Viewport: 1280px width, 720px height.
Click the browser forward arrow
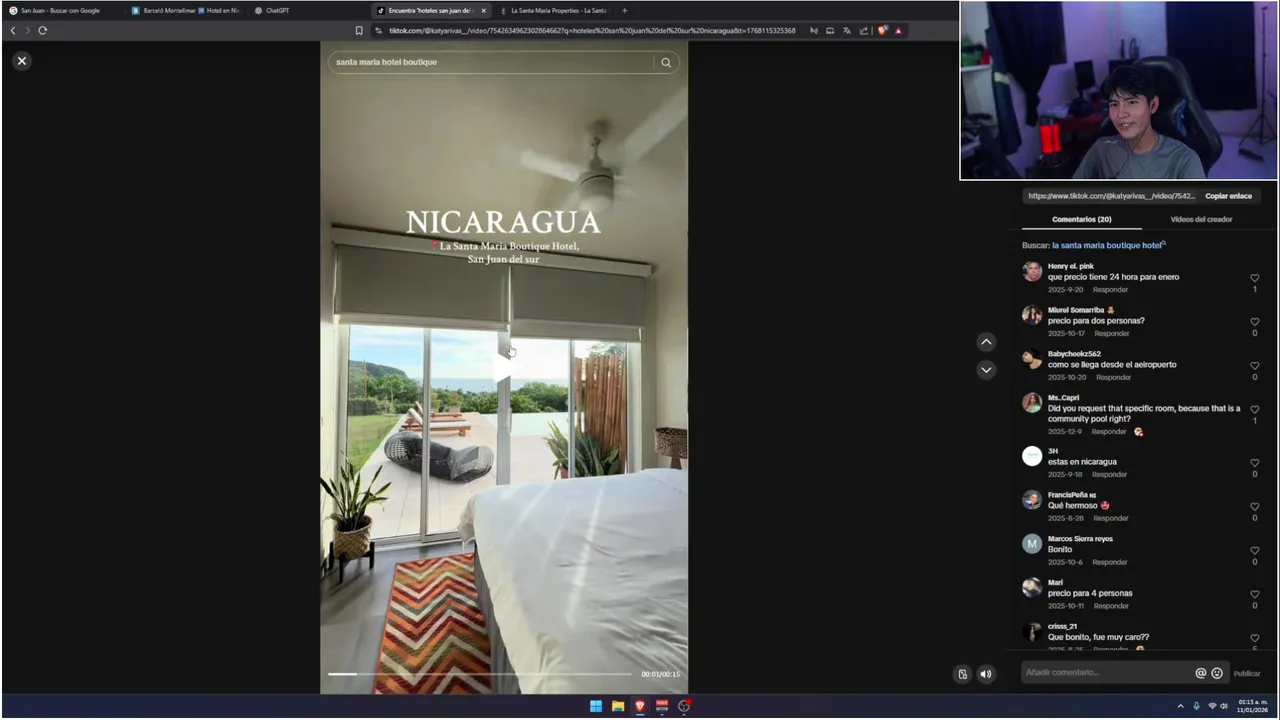27,30
